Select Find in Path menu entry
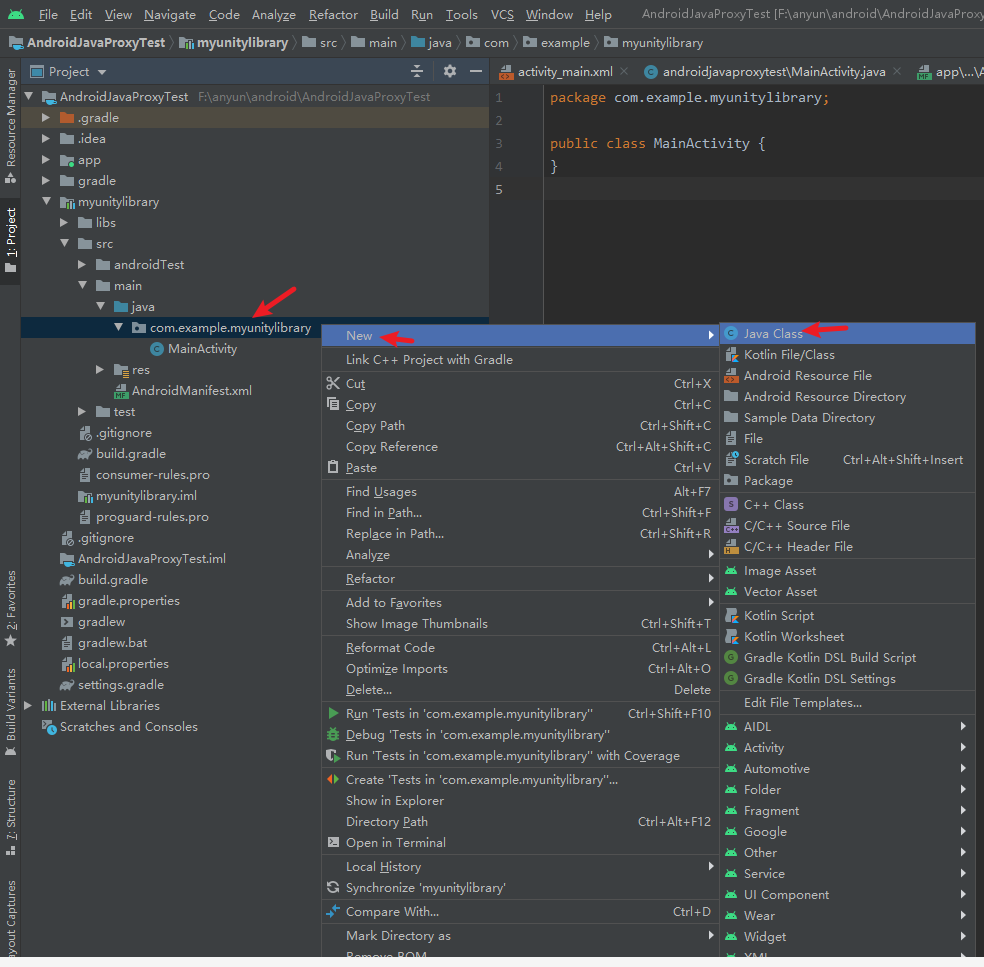984x967 pixels. 520,513
